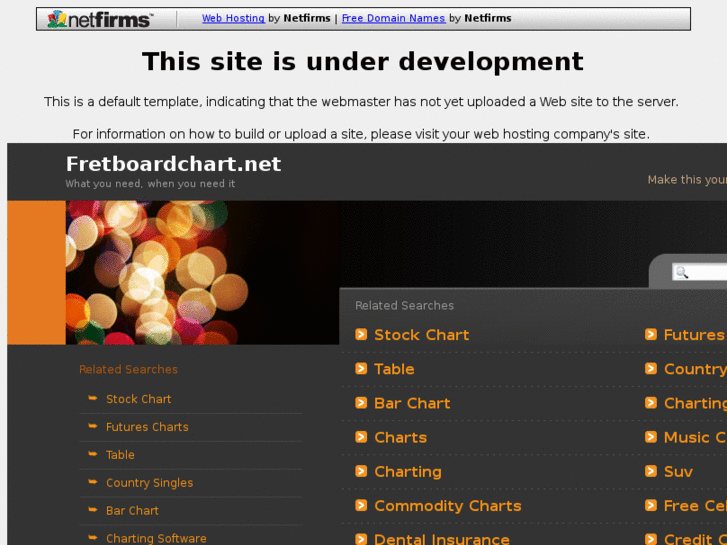Click the arrow icon beside Stock Chart
This screenshot has width=727, height=545.
(x=361, y=334)
